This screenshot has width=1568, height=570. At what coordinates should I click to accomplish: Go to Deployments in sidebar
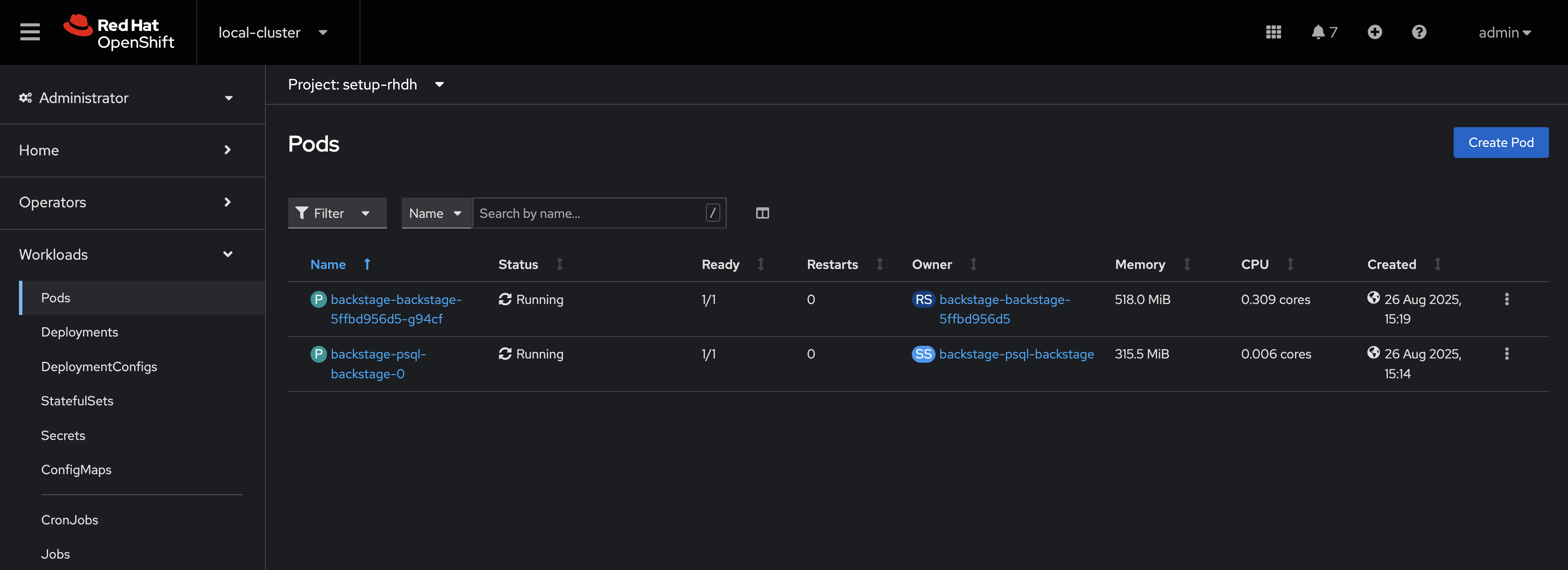(x=80, y=333)
